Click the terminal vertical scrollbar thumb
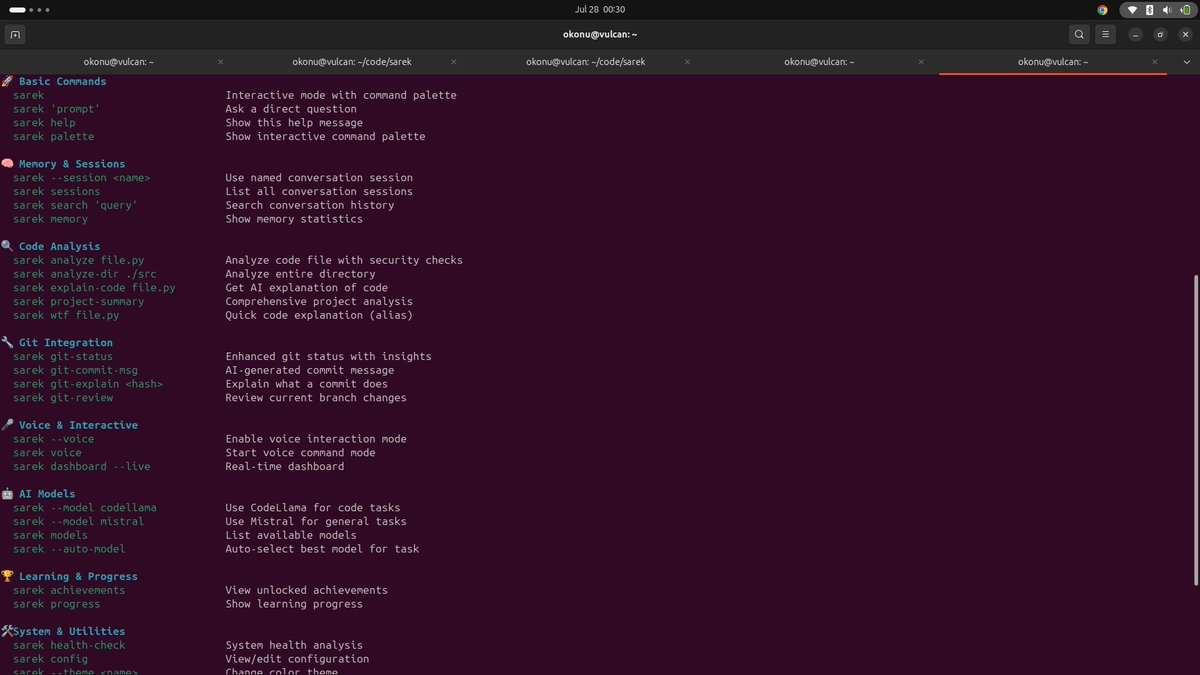The width and height of the screenshot is (1200, 675). pos(1195,430)
